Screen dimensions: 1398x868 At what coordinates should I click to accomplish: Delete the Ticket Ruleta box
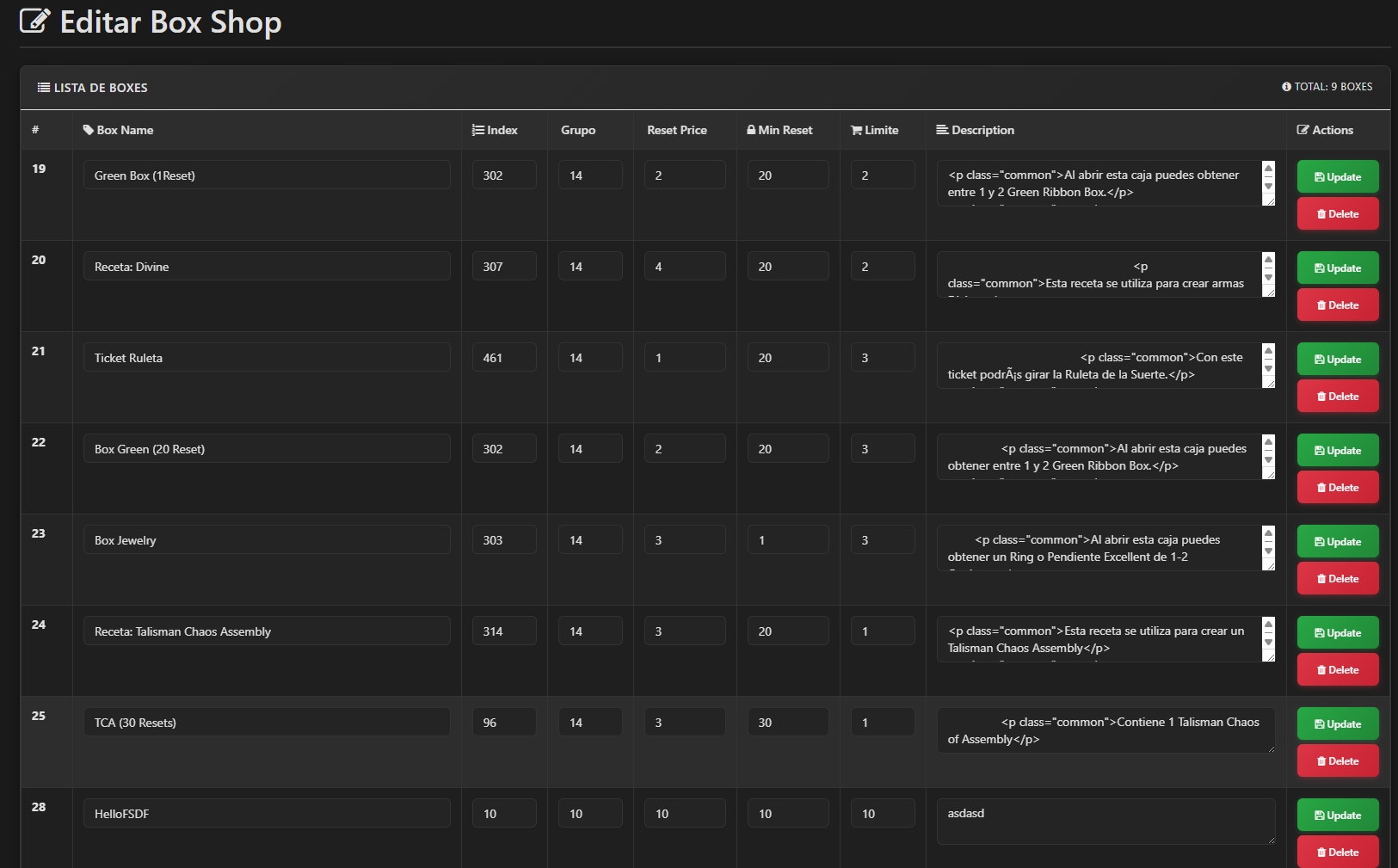[x=1337, y=397]
